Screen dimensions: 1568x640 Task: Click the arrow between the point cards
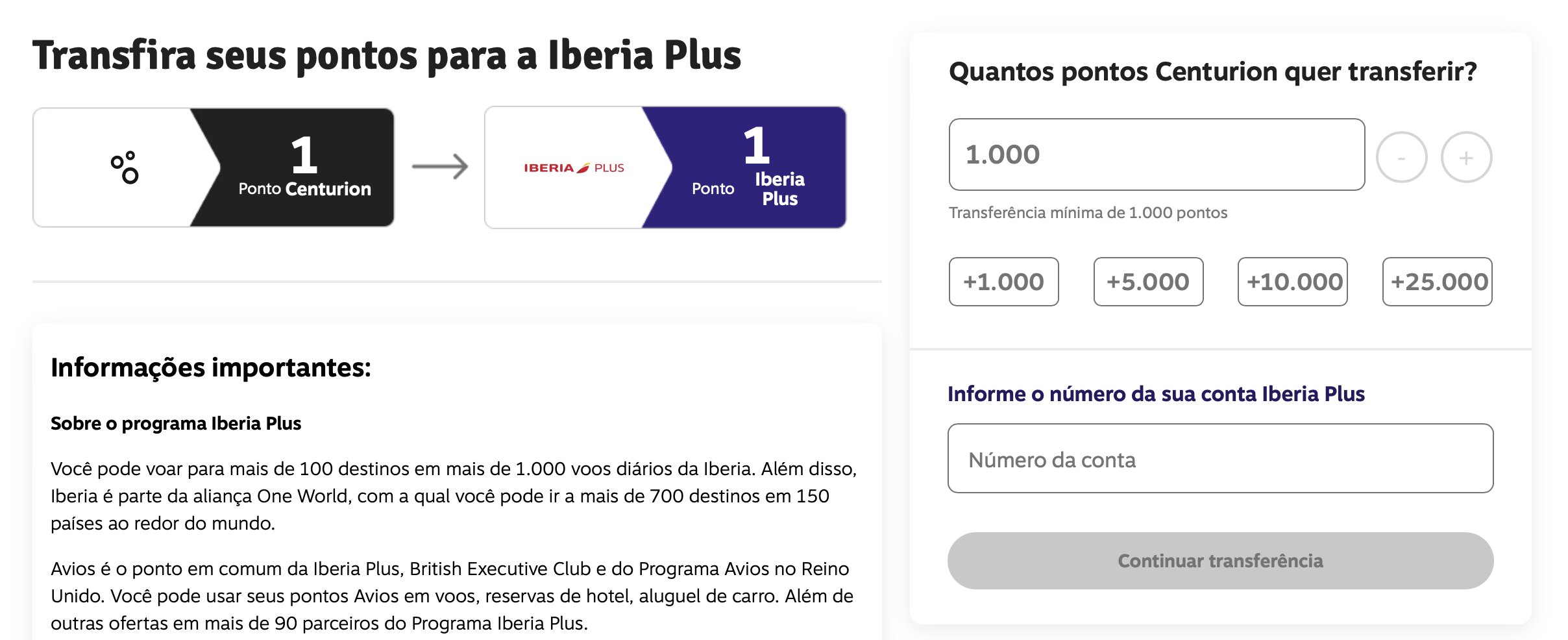click(x=440, y=167)
